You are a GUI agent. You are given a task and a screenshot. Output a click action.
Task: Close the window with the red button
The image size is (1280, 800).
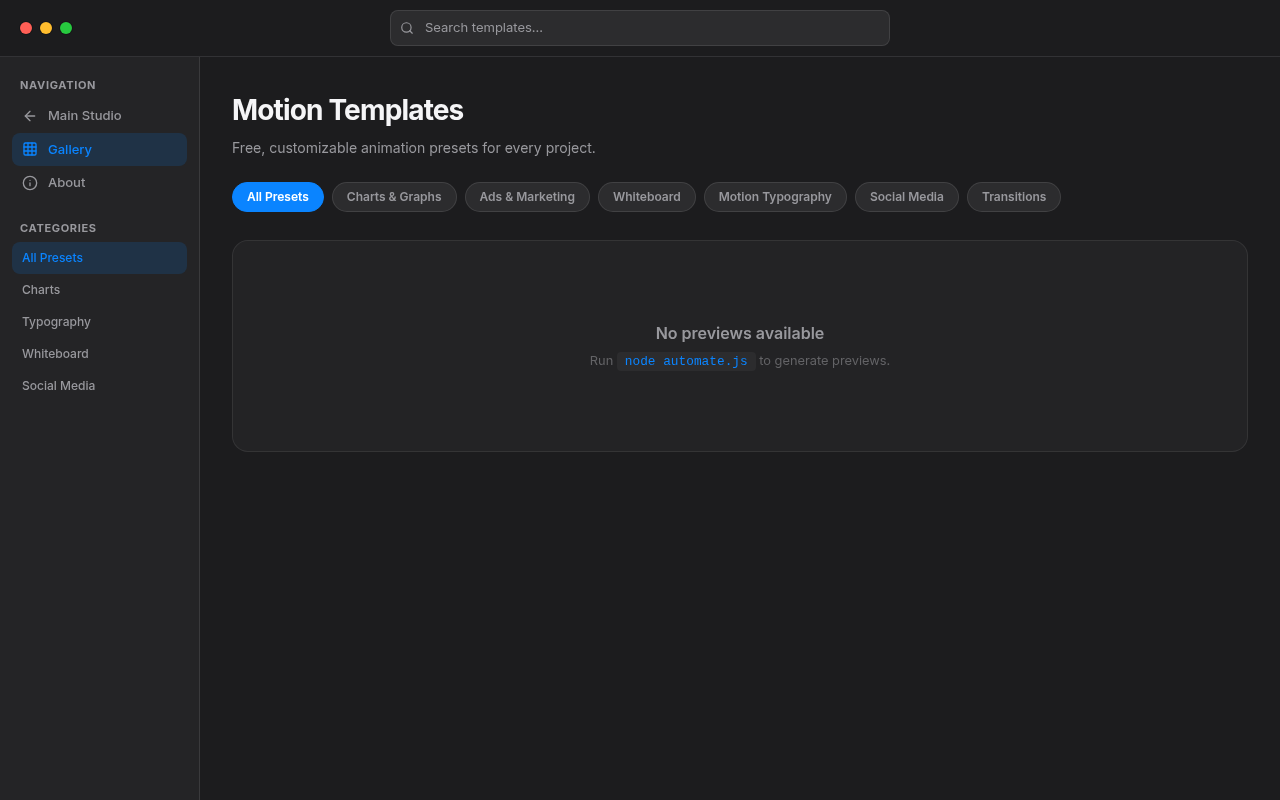tap(26, 28)
